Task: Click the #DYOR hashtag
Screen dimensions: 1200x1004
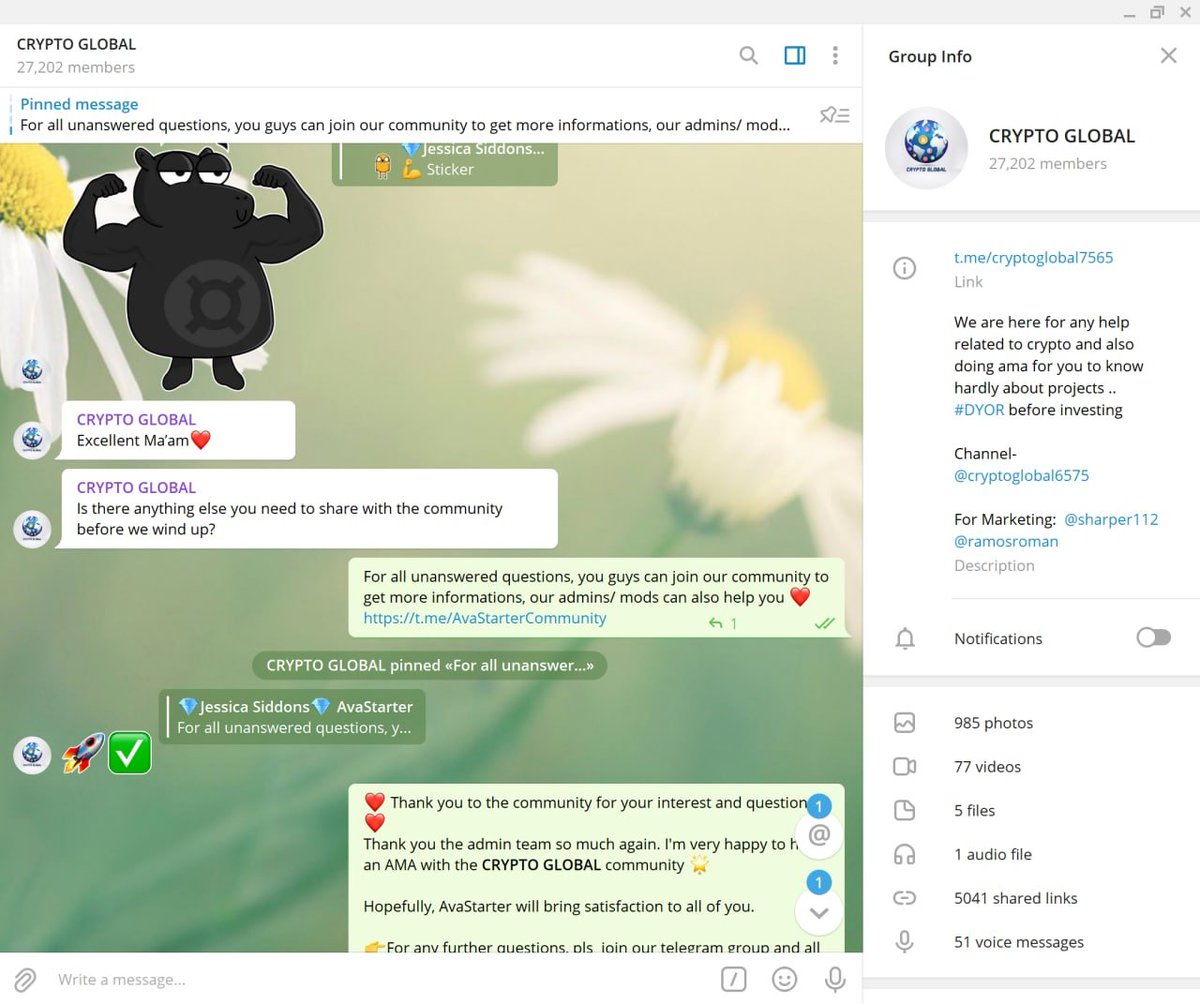Action: coord(979,410)
